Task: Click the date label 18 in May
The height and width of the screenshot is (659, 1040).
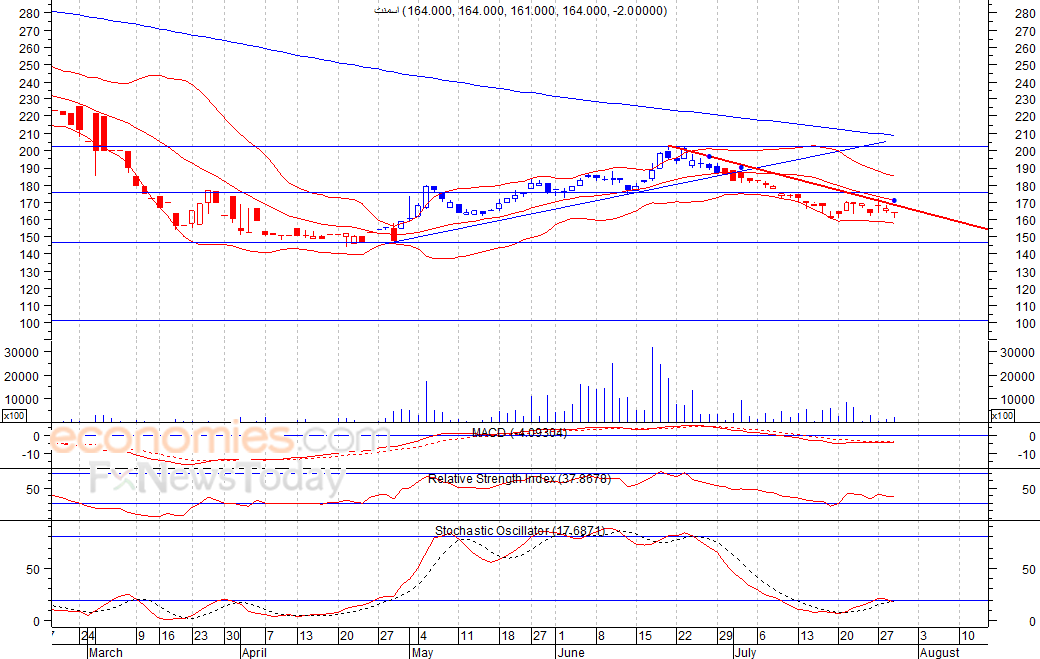Action: click(507, 636)
